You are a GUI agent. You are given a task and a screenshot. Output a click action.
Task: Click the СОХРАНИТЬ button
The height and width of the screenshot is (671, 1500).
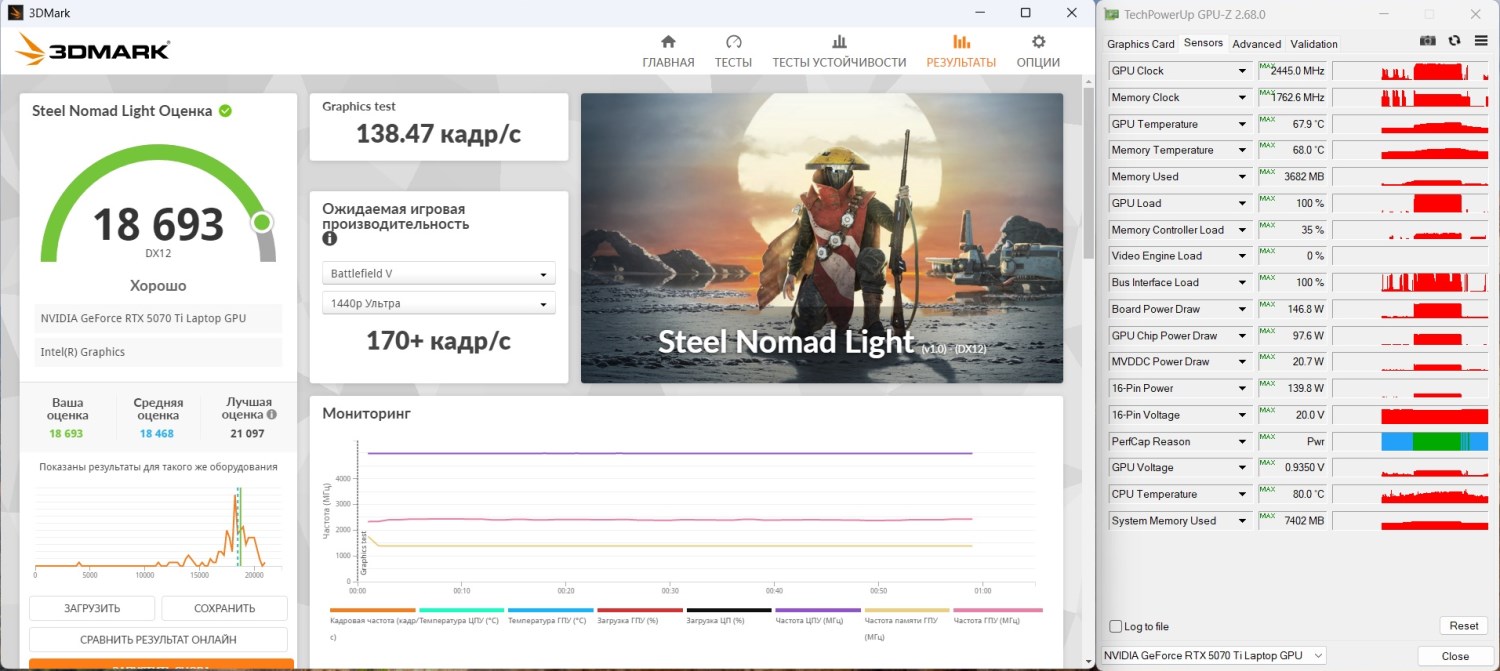(224, 608)
